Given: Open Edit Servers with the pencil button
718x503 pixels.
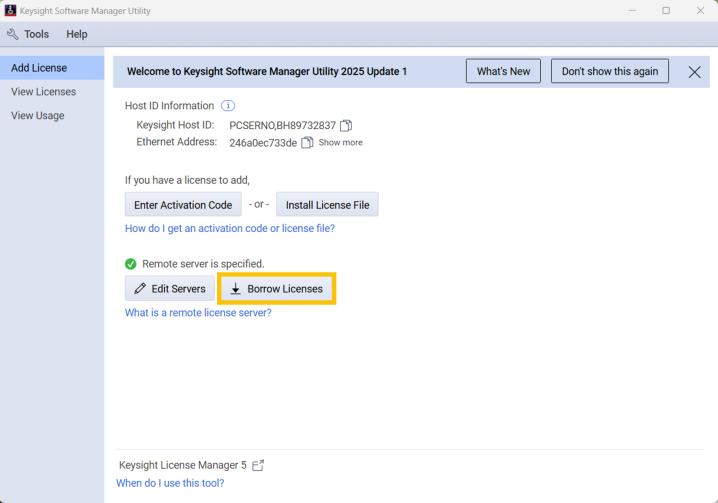Looking at the screenshot, I should (170, 289).
